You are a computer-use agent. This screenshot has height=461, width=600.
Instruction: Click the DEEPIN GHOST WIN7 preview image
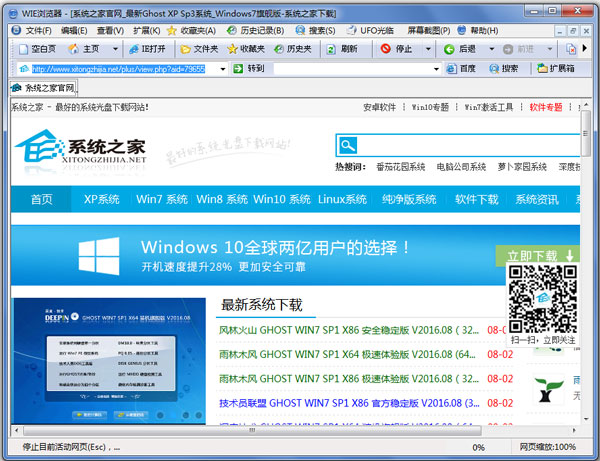click(x=109, y=361)
